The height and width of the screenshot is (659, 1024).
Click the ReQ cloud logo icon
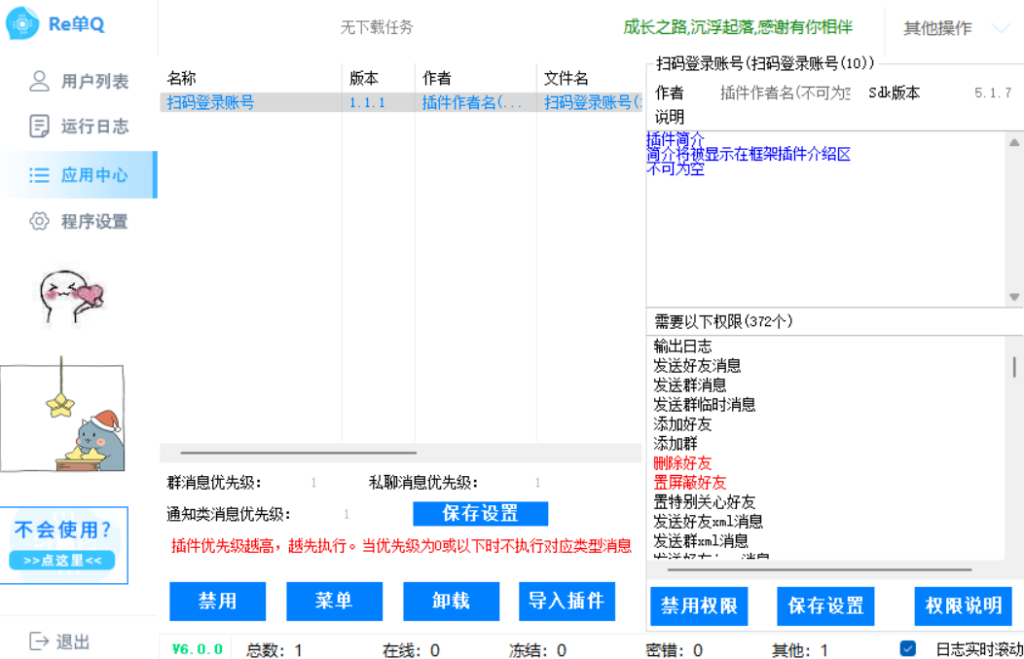point(24,25)
